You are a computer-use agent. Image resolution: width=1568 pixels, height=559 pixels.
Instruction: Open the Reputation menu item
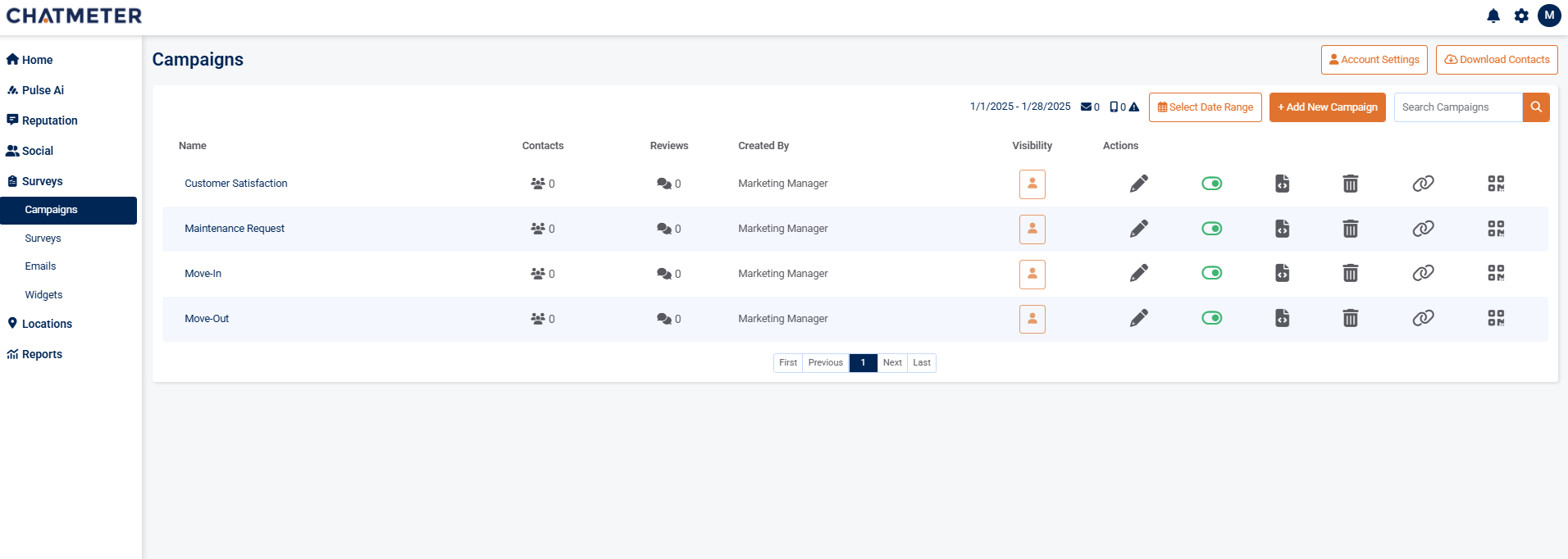tap(49, 120)
